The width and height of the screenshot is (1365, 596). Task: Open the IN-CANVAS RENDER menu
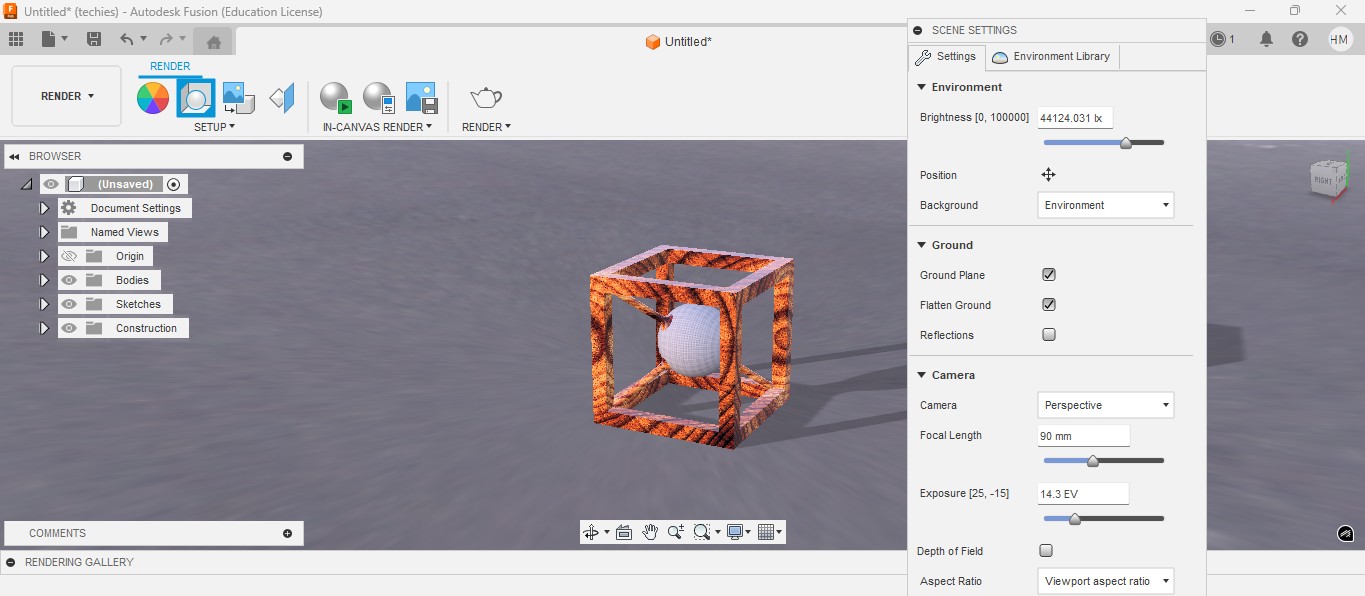pyautogui.click(x=378, y=127)
